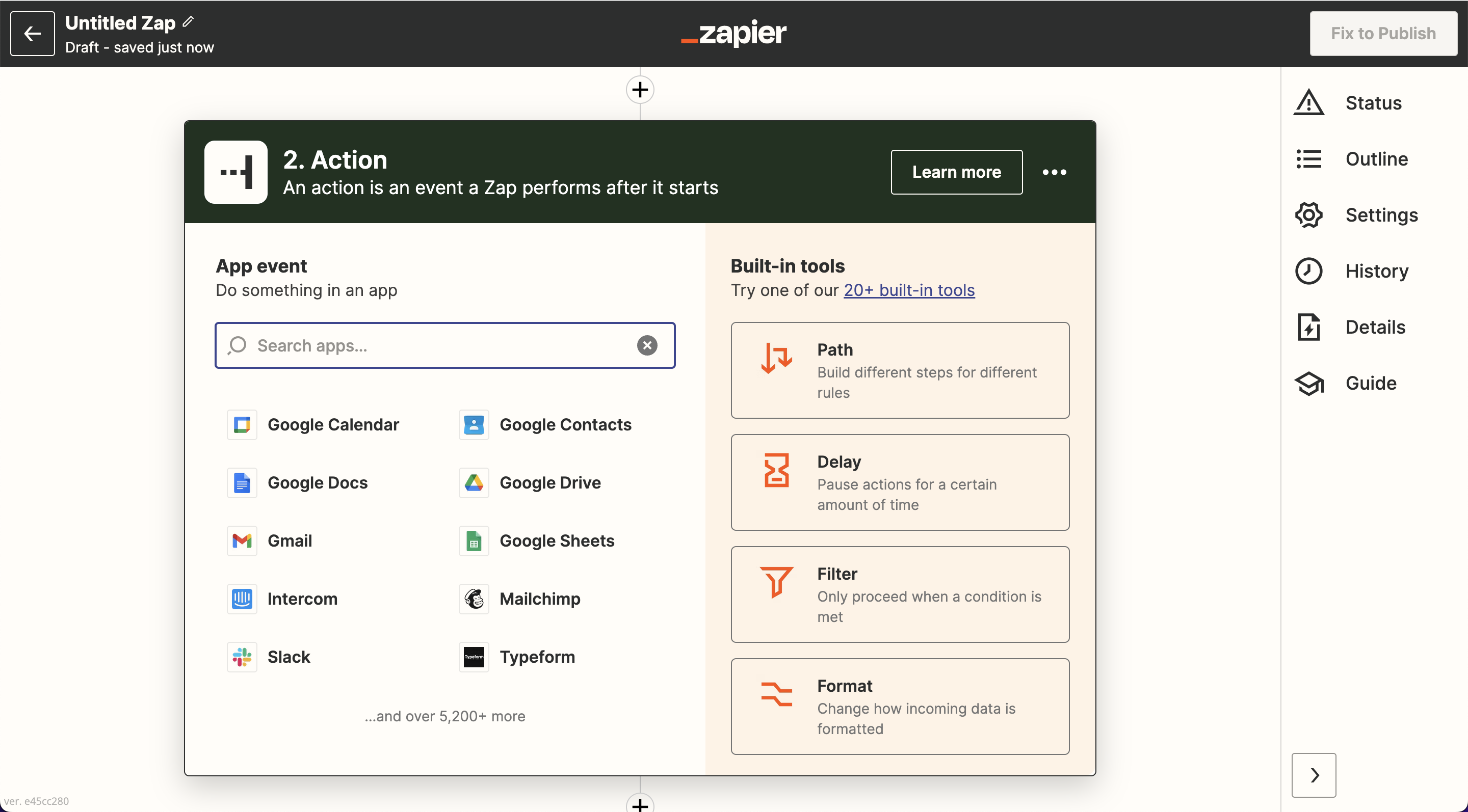Select the Google Drive app
The height and width of the screenshot is (812, 1468).
[x=549, y=482]
